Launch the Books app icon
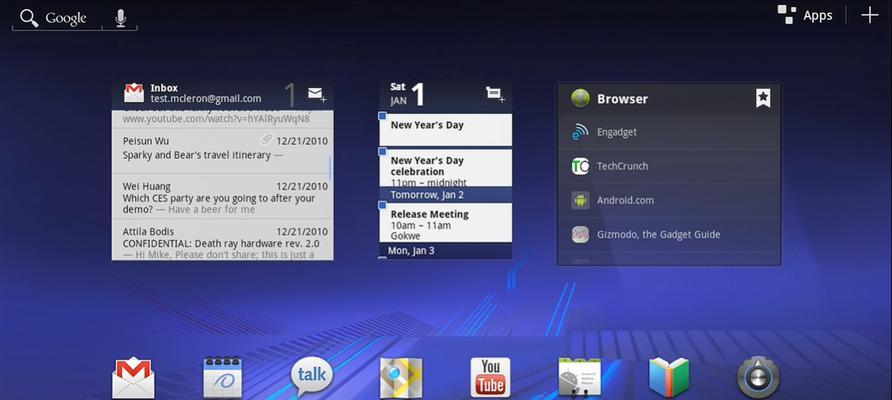The height and width of the screenshot is (400, 892). click(x=669, y=378)
